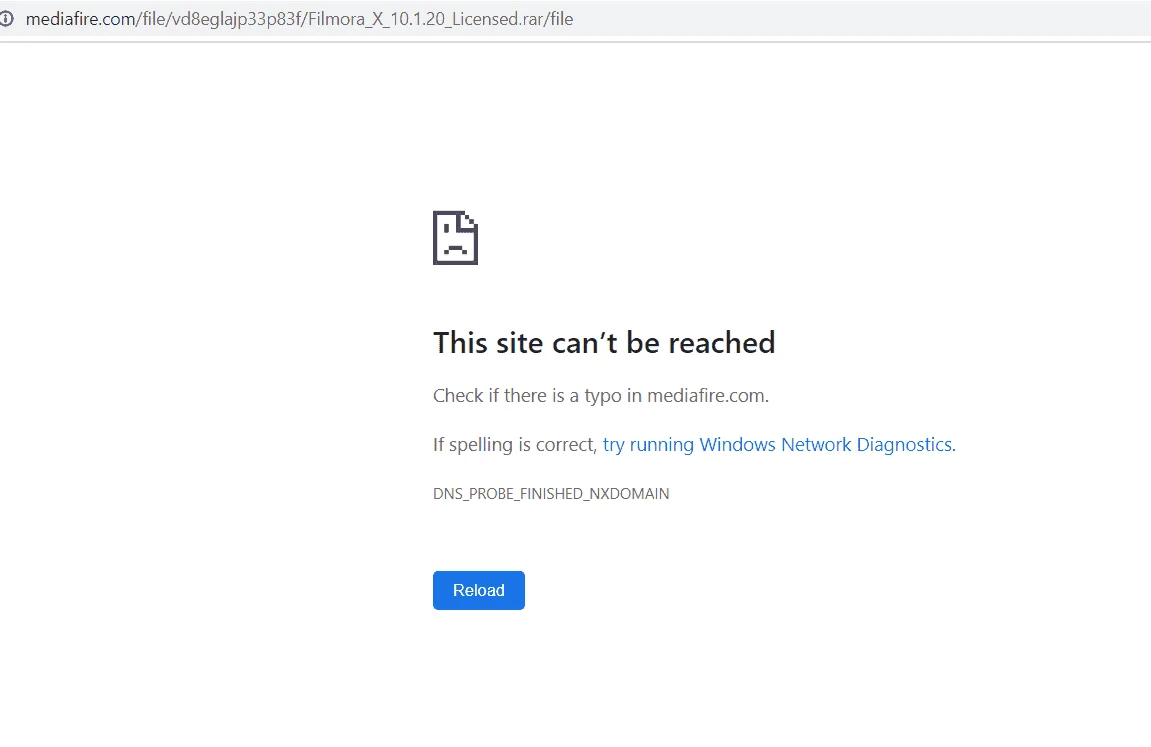
Task: Click the sad page error icon
Action: pyautogui.click(x=455, y=238)
